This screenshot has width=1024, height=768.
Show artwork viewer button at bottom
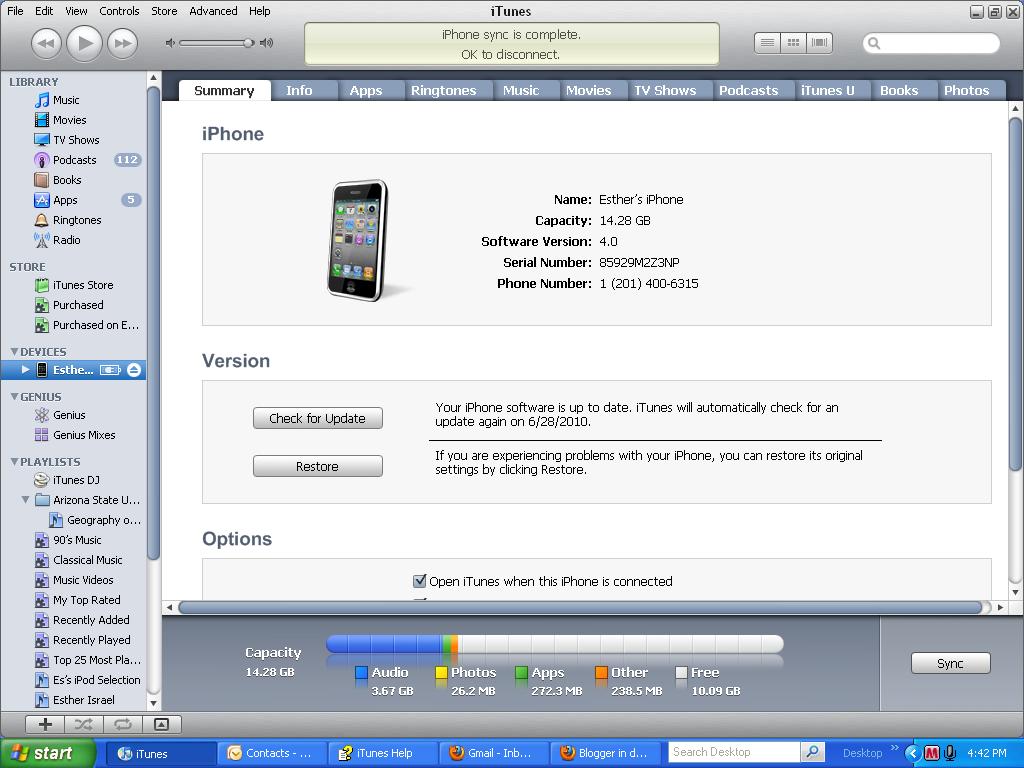click(161, 724)
